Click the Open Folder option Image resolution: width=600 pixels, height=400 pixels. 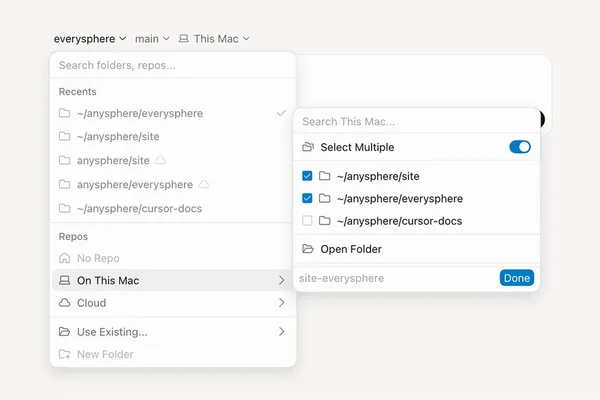tap(416, 249)
